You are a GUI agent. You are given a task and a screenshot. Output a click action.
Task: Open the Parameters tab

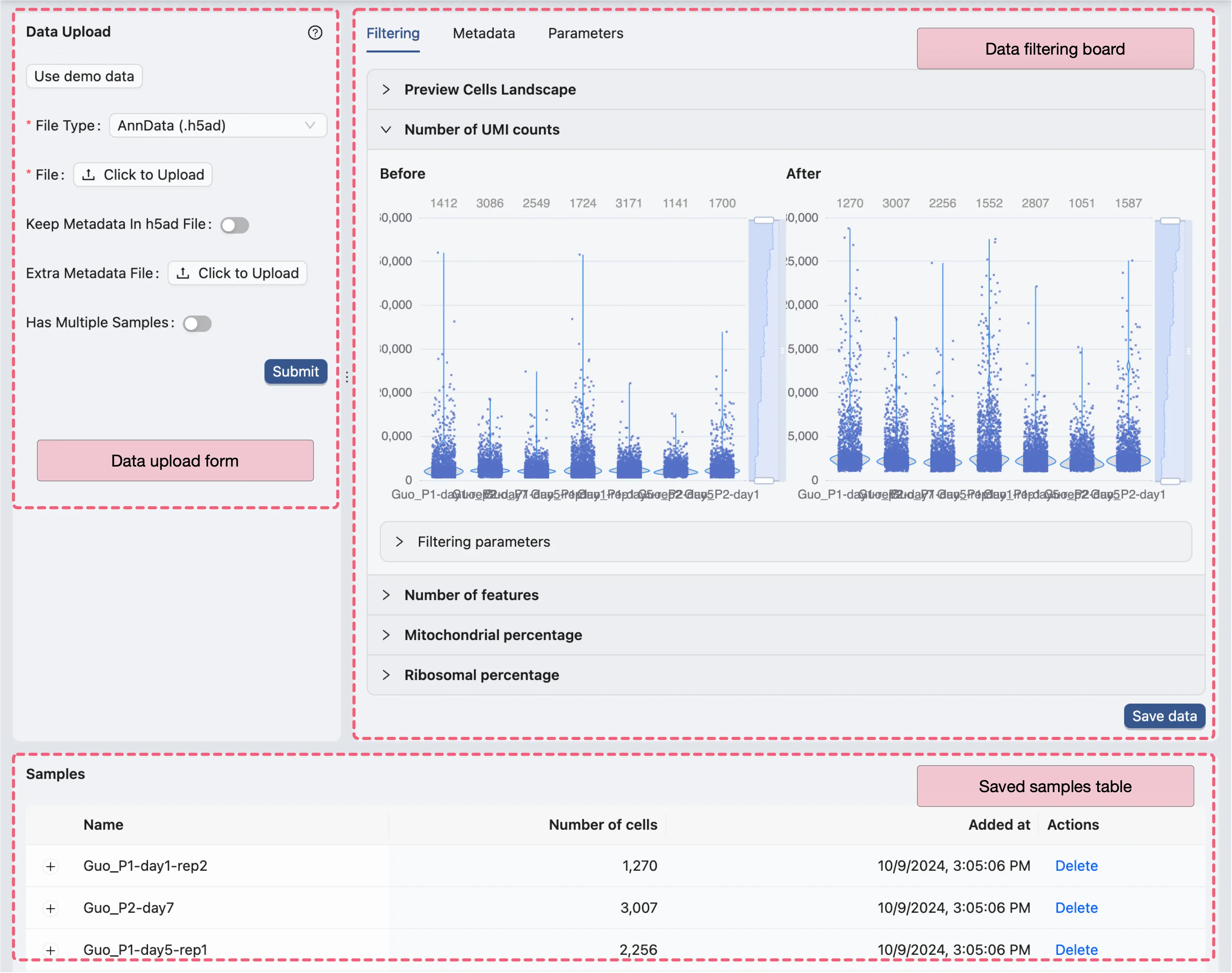coord(585,34)
